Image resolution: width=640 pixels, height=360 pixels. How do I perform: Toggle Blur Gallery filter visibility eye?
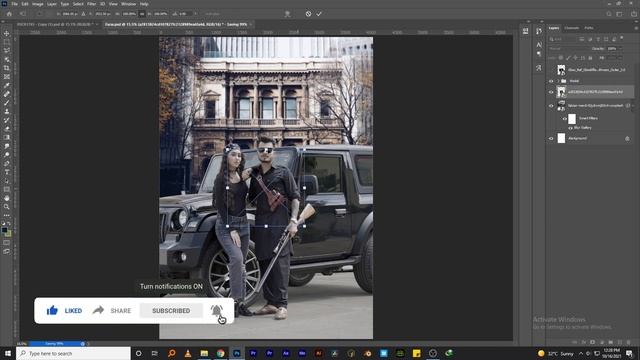pos(570,128)
